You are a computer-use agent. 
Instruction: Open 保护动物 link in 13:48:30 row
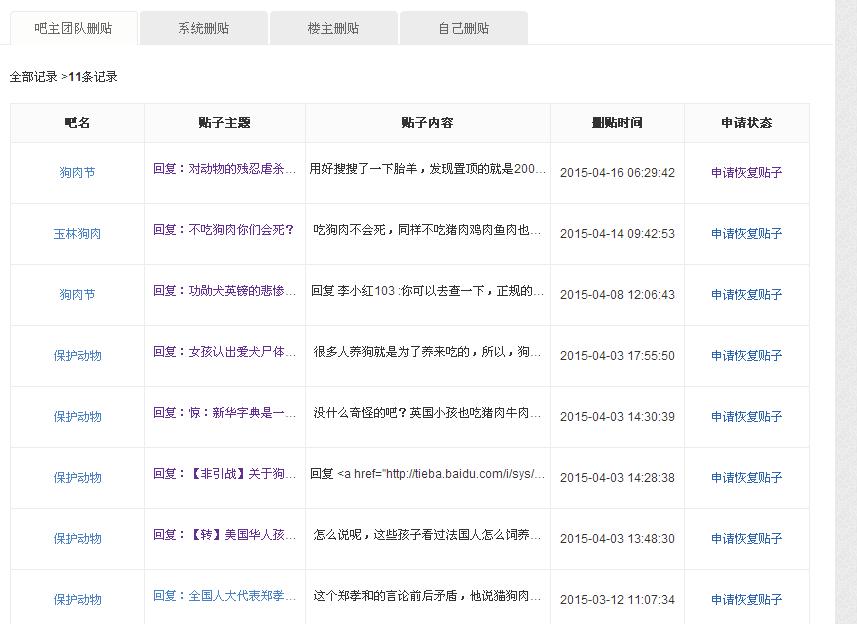coord(77,539)
